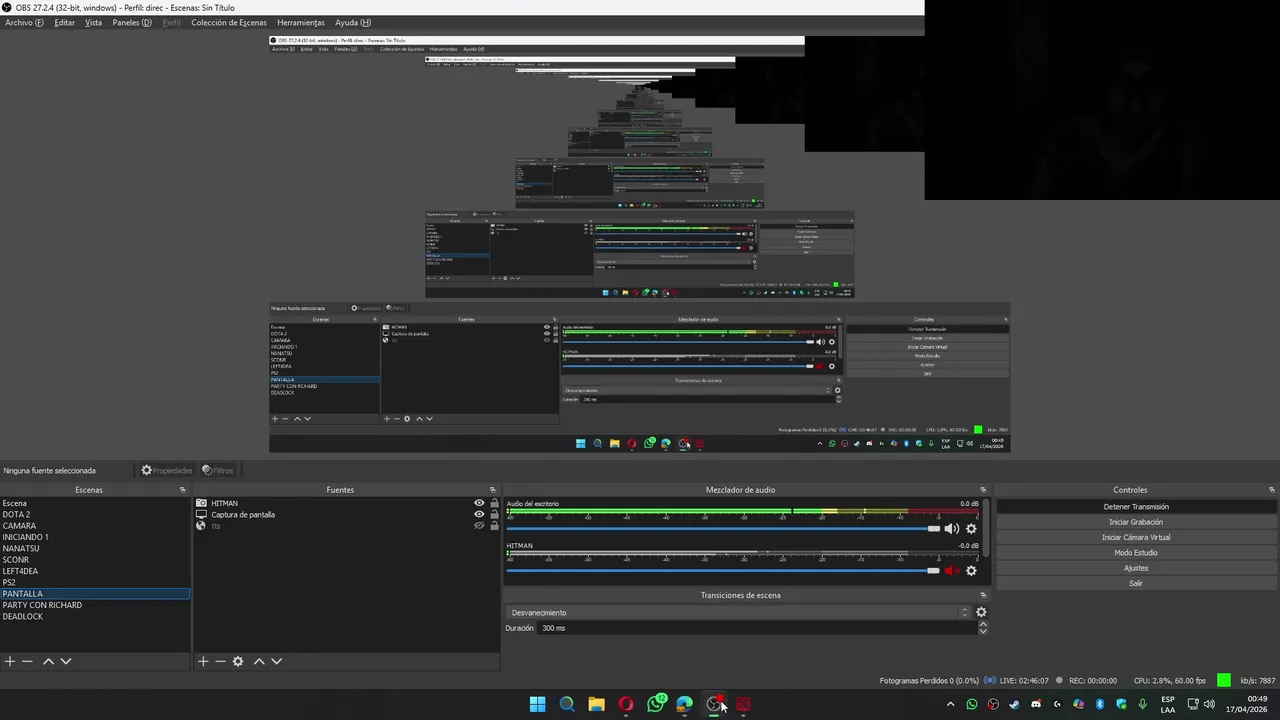
Task: Select the DEADLOCK scene
Action: [x=95, y=617]
